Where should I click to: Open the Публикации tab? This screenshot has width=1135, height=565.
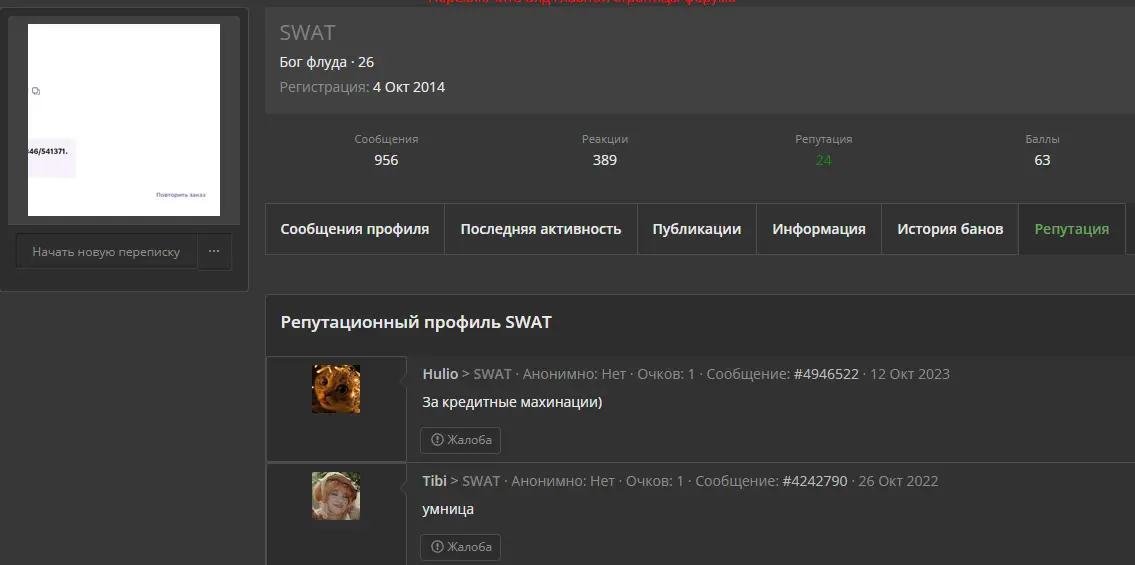(696, 229)
